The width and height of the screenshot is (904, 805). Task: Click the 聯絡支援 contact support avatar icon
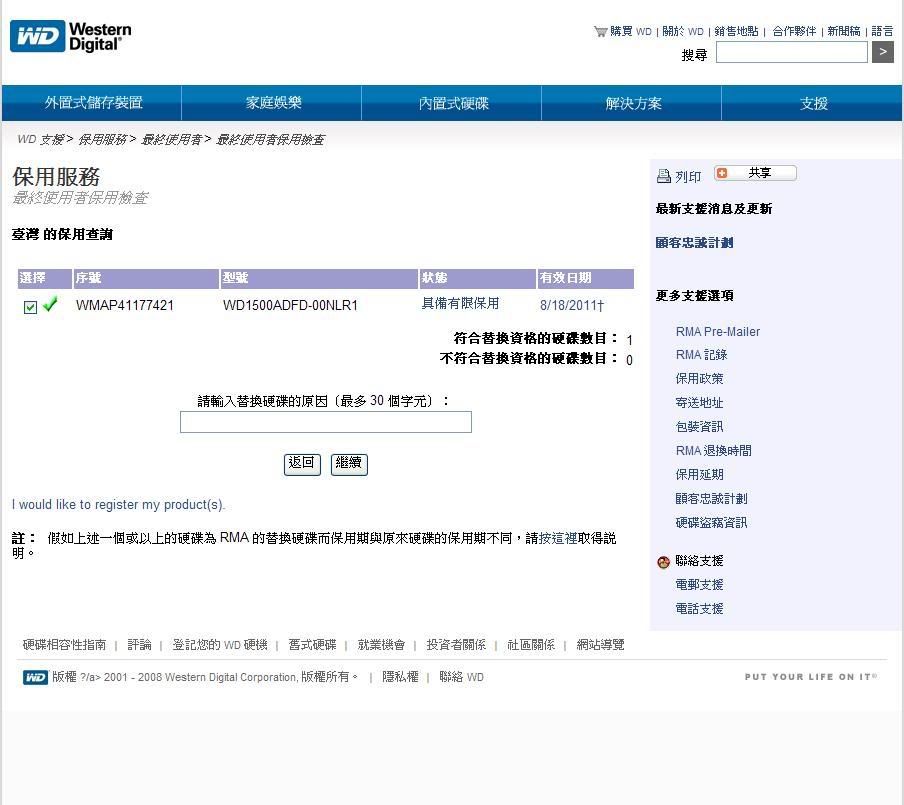click(663, 562)
